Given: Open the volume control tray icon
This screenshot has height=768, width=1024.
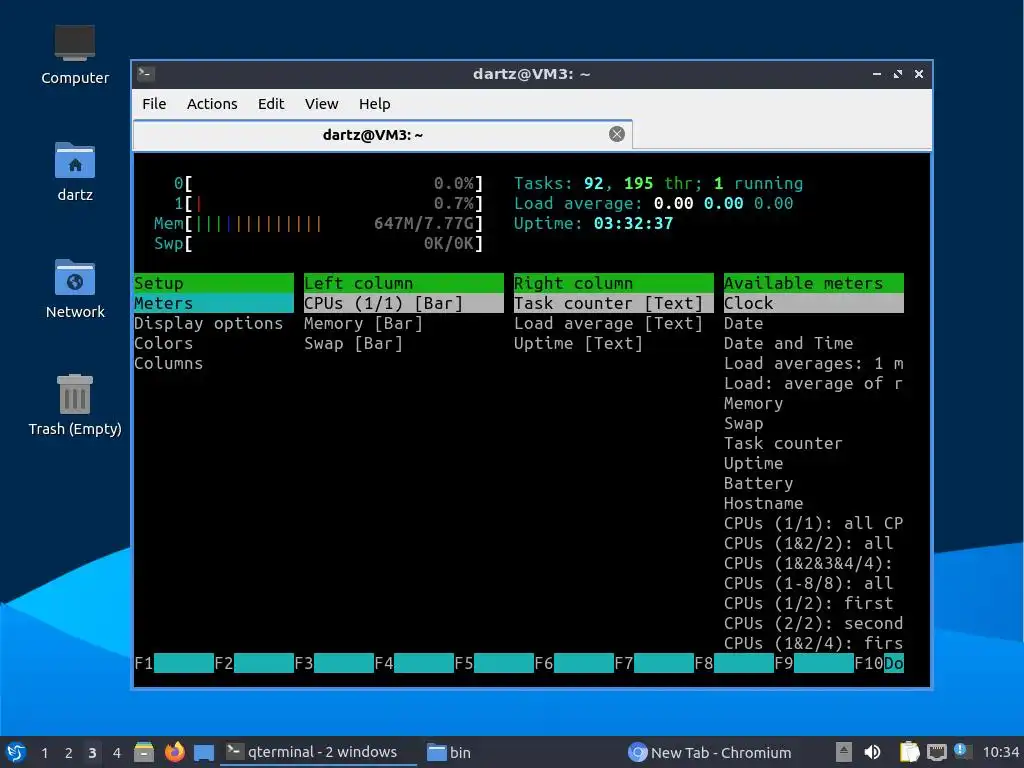Looking at the screenshot, I should pos(872,752).
